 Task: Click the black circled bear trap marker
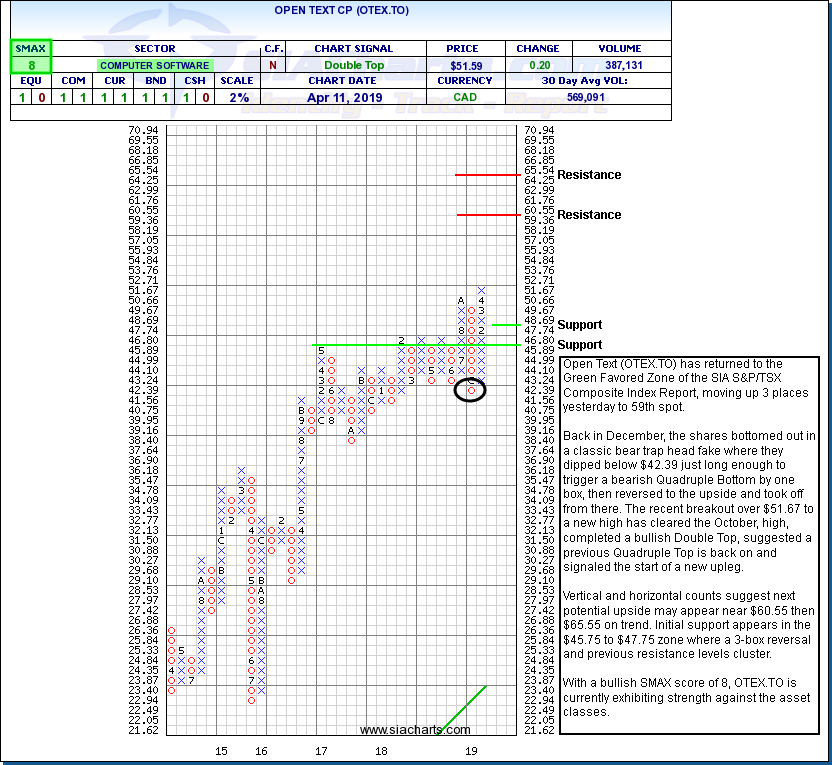[471, 390]
